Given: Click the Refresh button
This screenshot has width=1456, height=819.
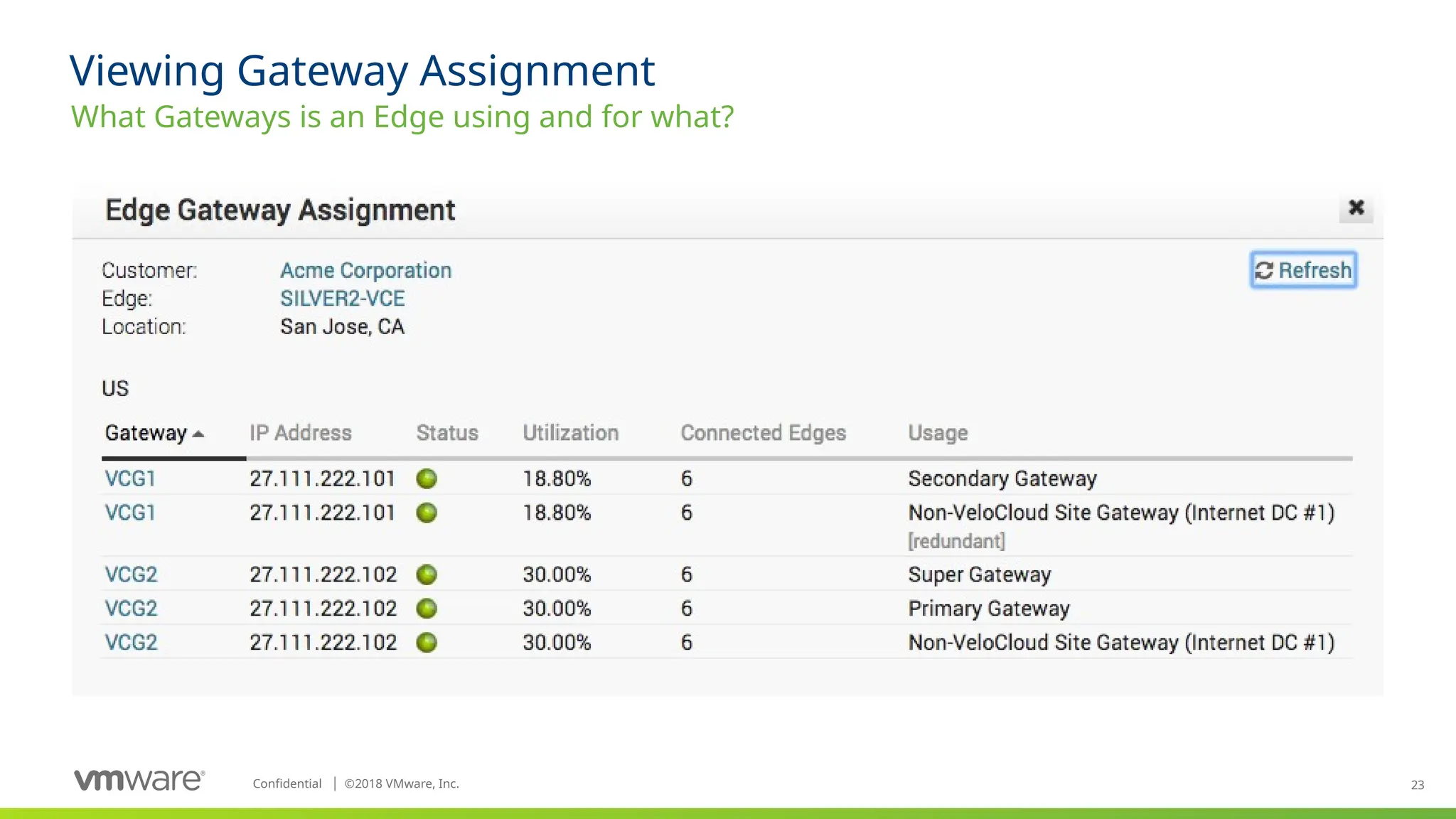Looking at the screenshot, I should 1303,270.
